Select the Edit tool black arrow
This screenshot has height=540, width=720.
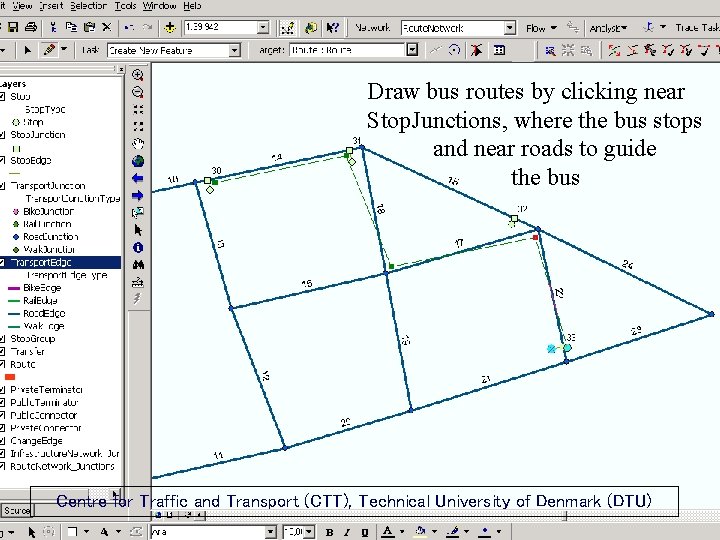[x=27, y=50]
